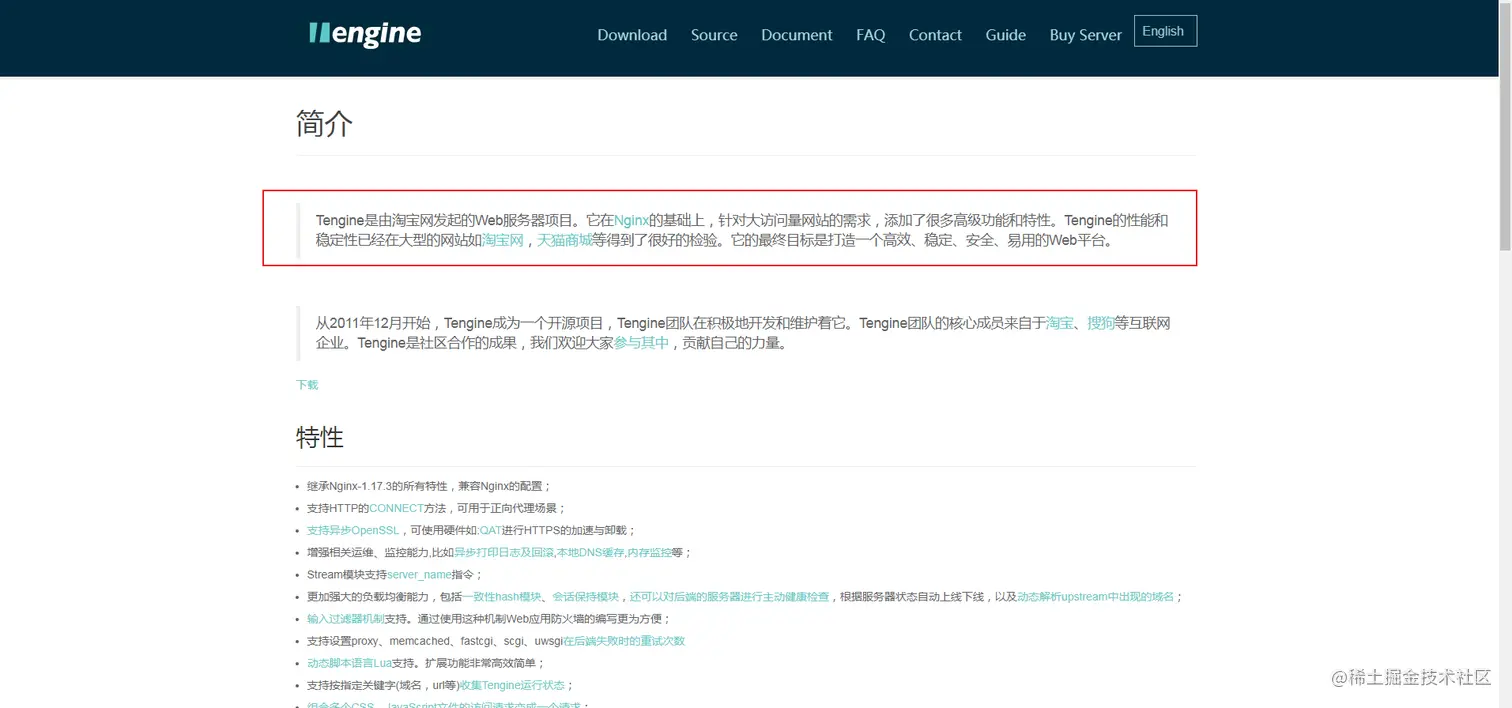Click the text 继承Nginx-1.17.3的所有特性

click(379, 486)
